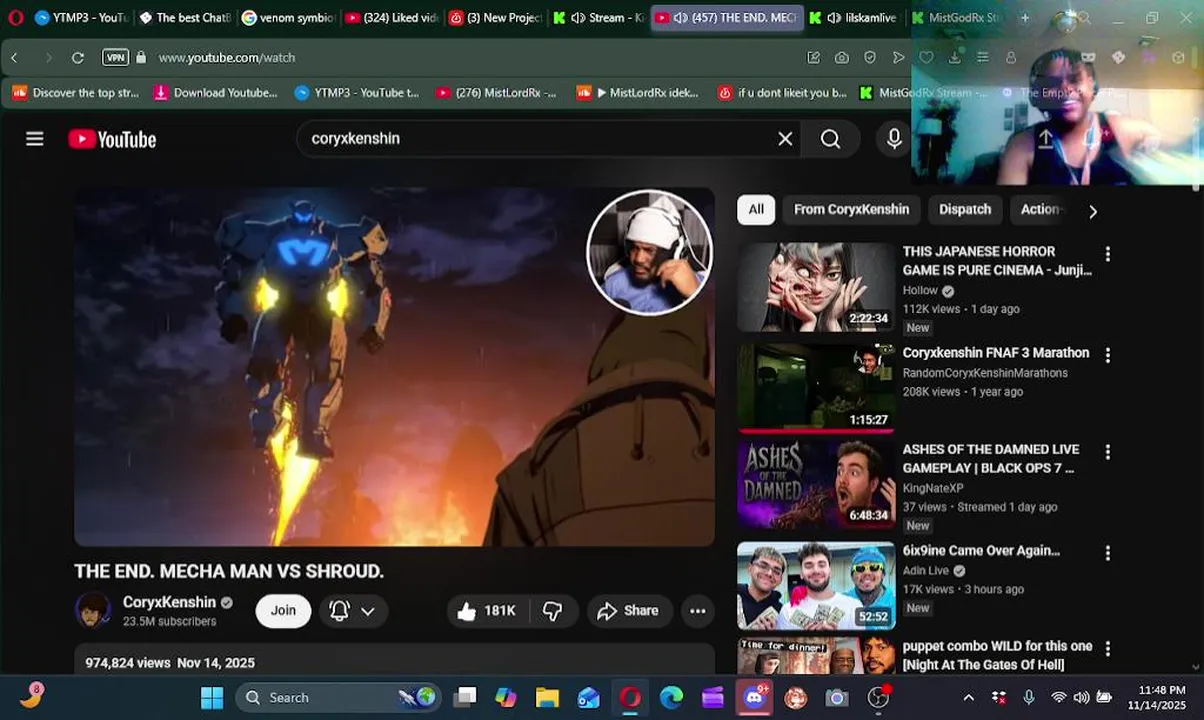1204x720 pixels.
Task: Open the Opera main menu icon
Action: pos(15,17)
